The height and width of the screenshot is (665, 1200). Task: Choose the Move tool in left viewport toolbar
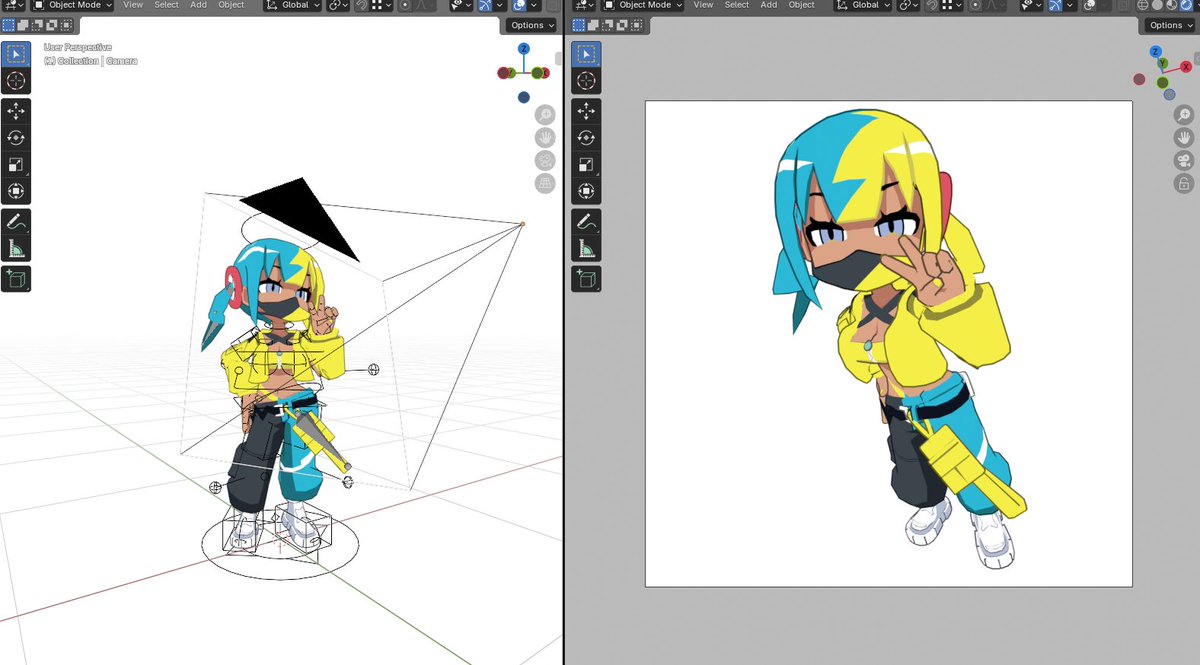pos(17,112)
